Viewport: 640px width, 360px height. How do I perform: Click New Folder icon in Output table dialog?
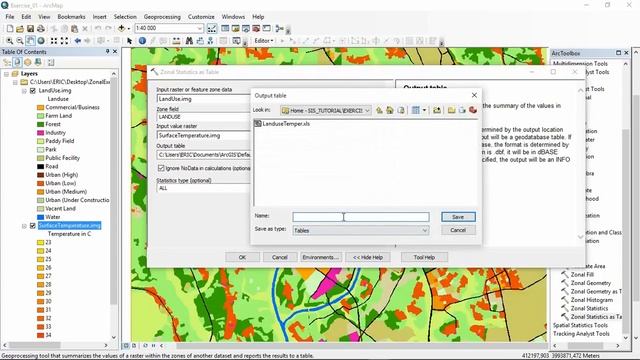tap(451, 110)
